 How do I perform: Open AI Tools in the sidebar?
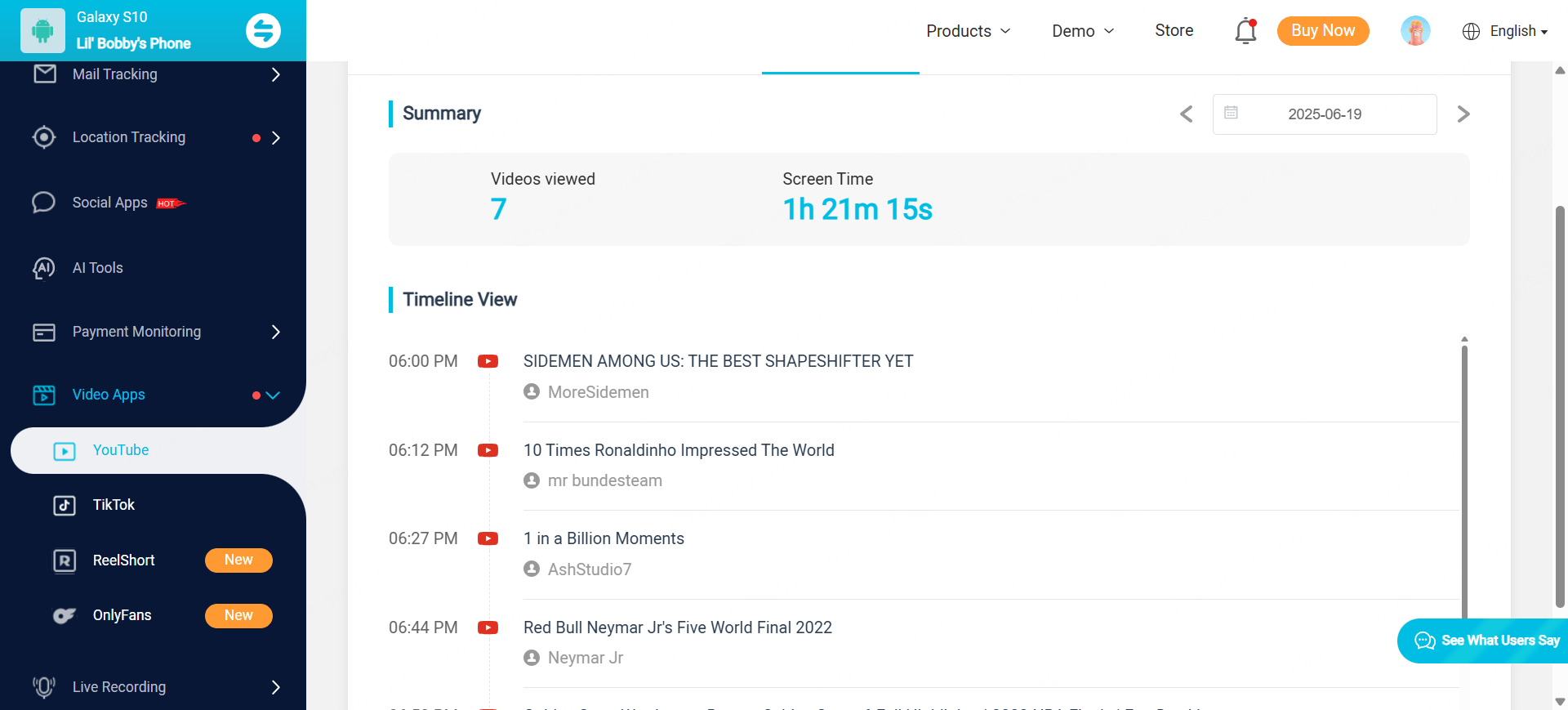pos(98,268)
